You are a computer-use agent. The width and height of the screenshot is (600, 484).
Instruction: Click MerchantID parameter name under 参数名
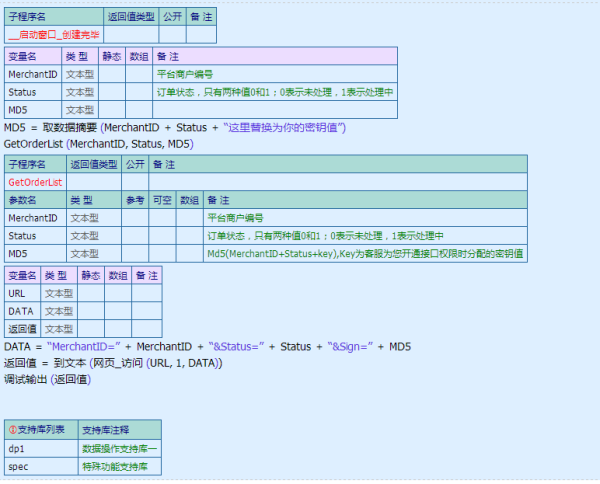(33, 218)
